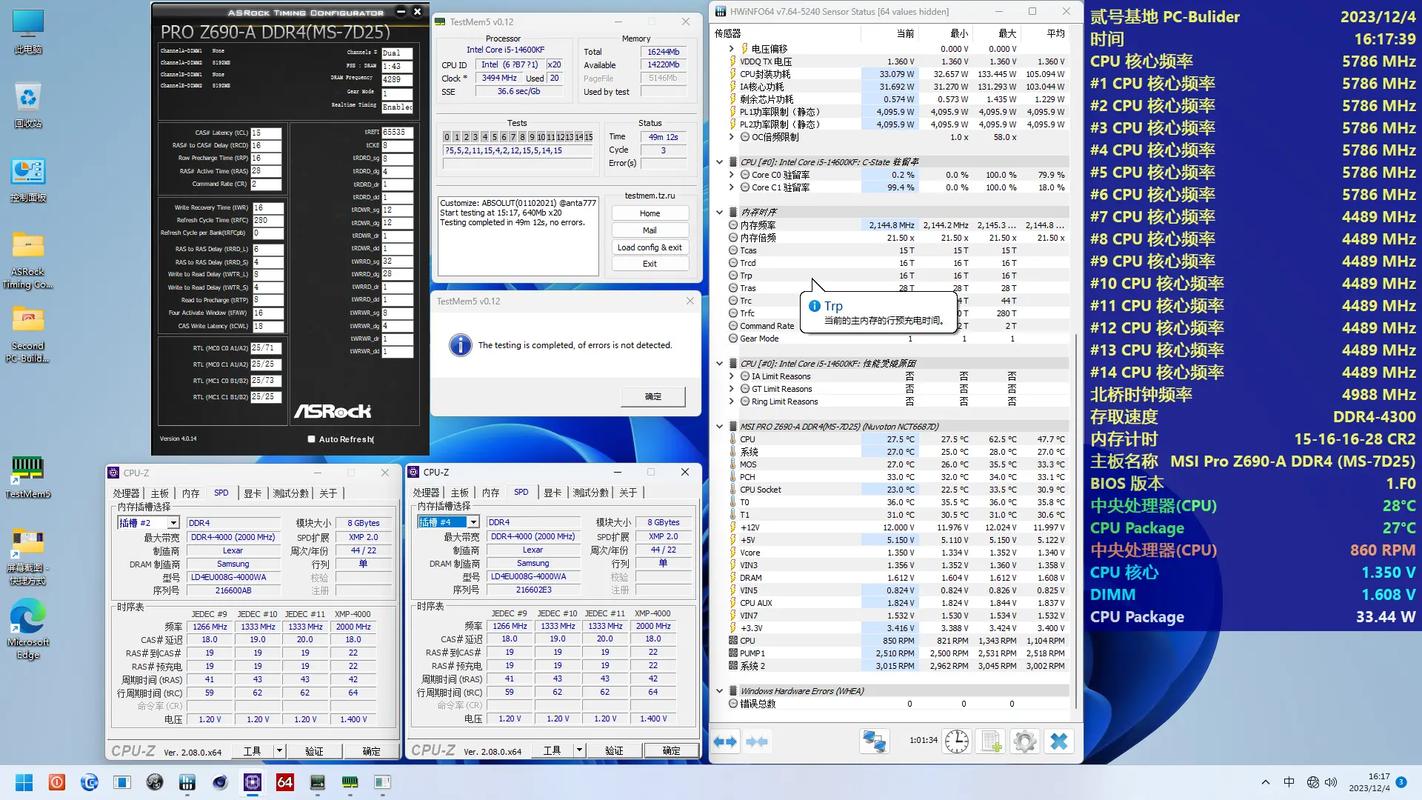This screenshot has width=1422, height=800.
Task: Confirm the TestMem5 completion dialog with 确定
Action: click(x=653, y=396)
